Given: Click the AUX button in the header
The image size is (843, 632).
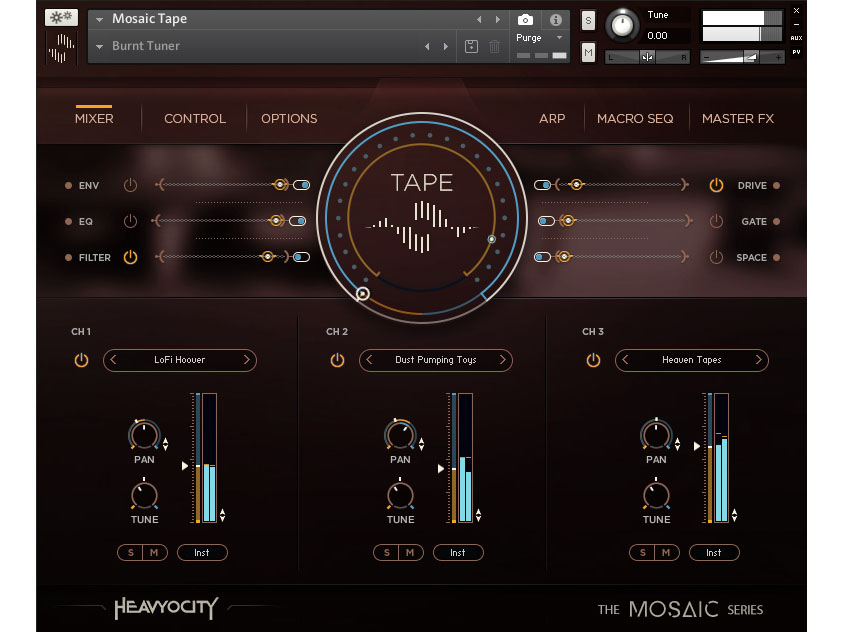Looking at the screenshot, I should pos(796,38).
